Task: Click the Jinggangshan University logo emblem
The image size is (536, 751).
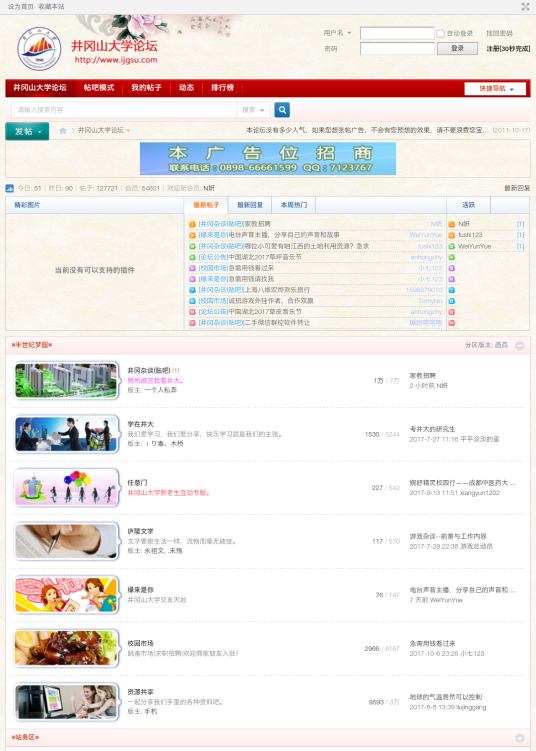Action: pyautogui.click(x=39, y=48)
